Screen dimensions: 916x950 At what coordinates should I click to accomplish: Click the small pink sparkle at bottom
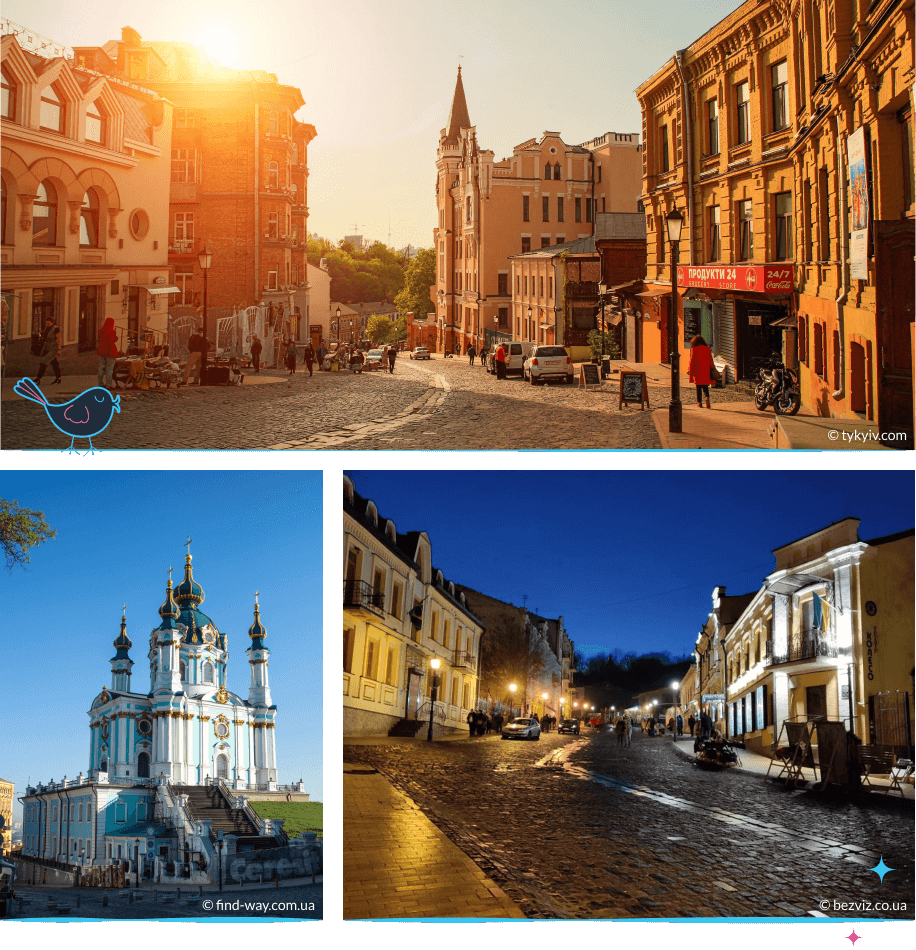tap(853, 937)
